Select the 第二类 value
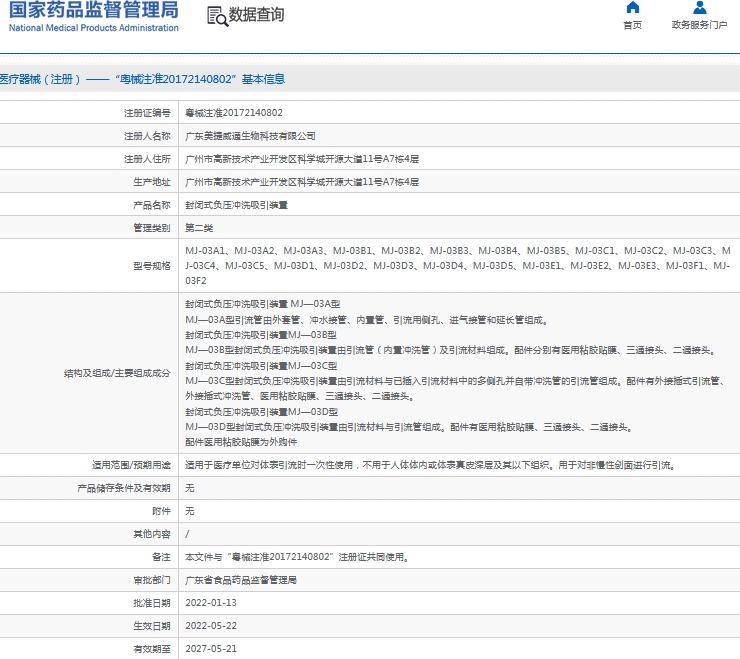The width and height of the screenshot is (740, 659). (x=199, y=228)
